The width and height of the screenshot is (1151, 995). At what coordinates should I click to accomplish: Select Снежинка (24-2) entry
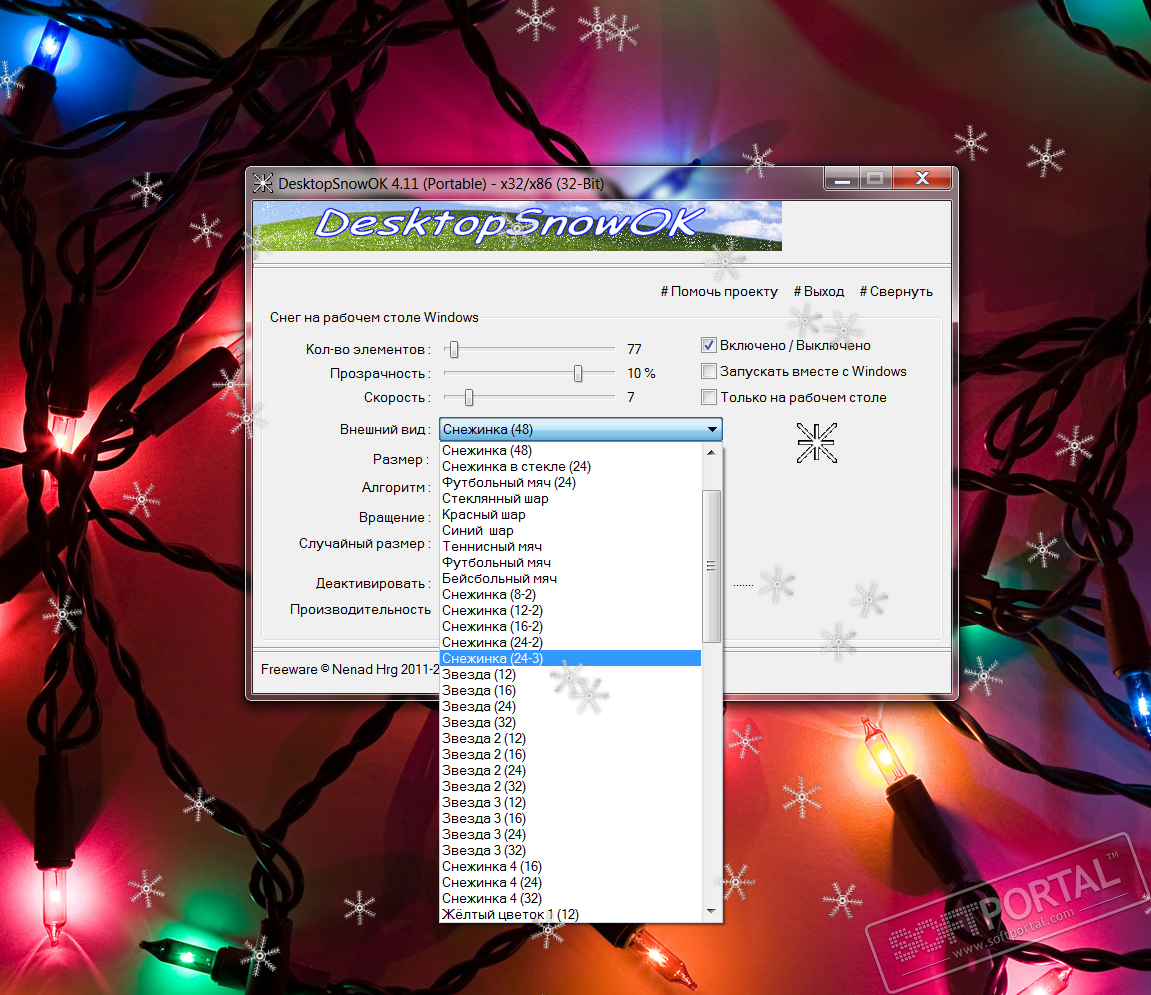[x=570, y=643]
